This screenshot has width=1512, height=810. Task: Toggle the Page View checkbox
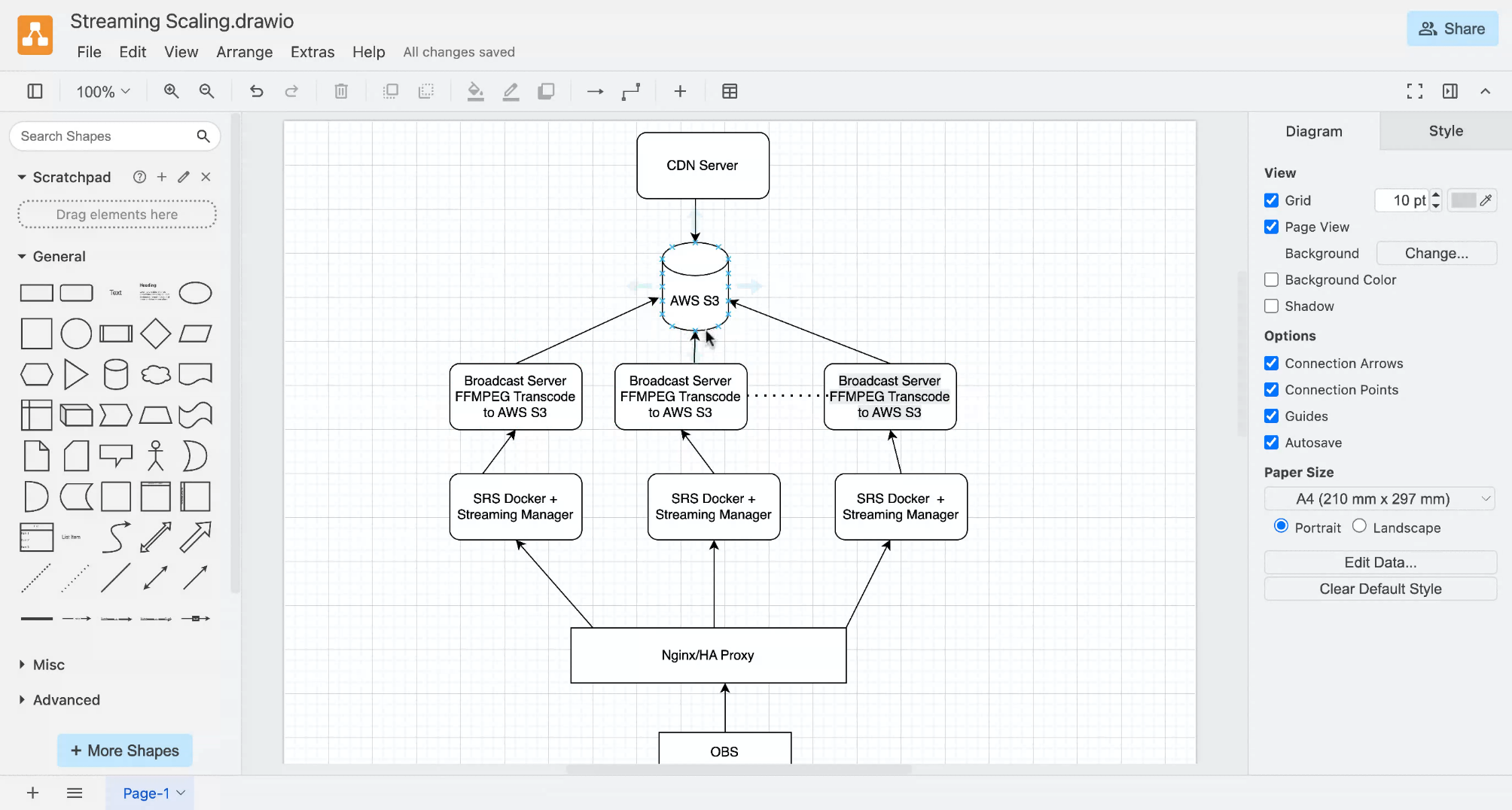[1272, 227]
